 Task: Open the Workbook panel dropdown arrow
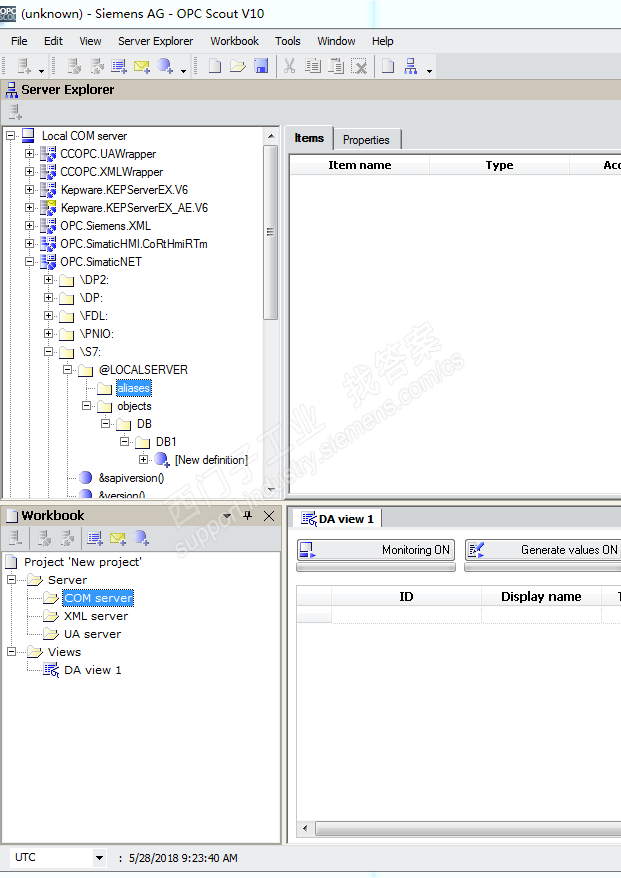tap(227, 516)
